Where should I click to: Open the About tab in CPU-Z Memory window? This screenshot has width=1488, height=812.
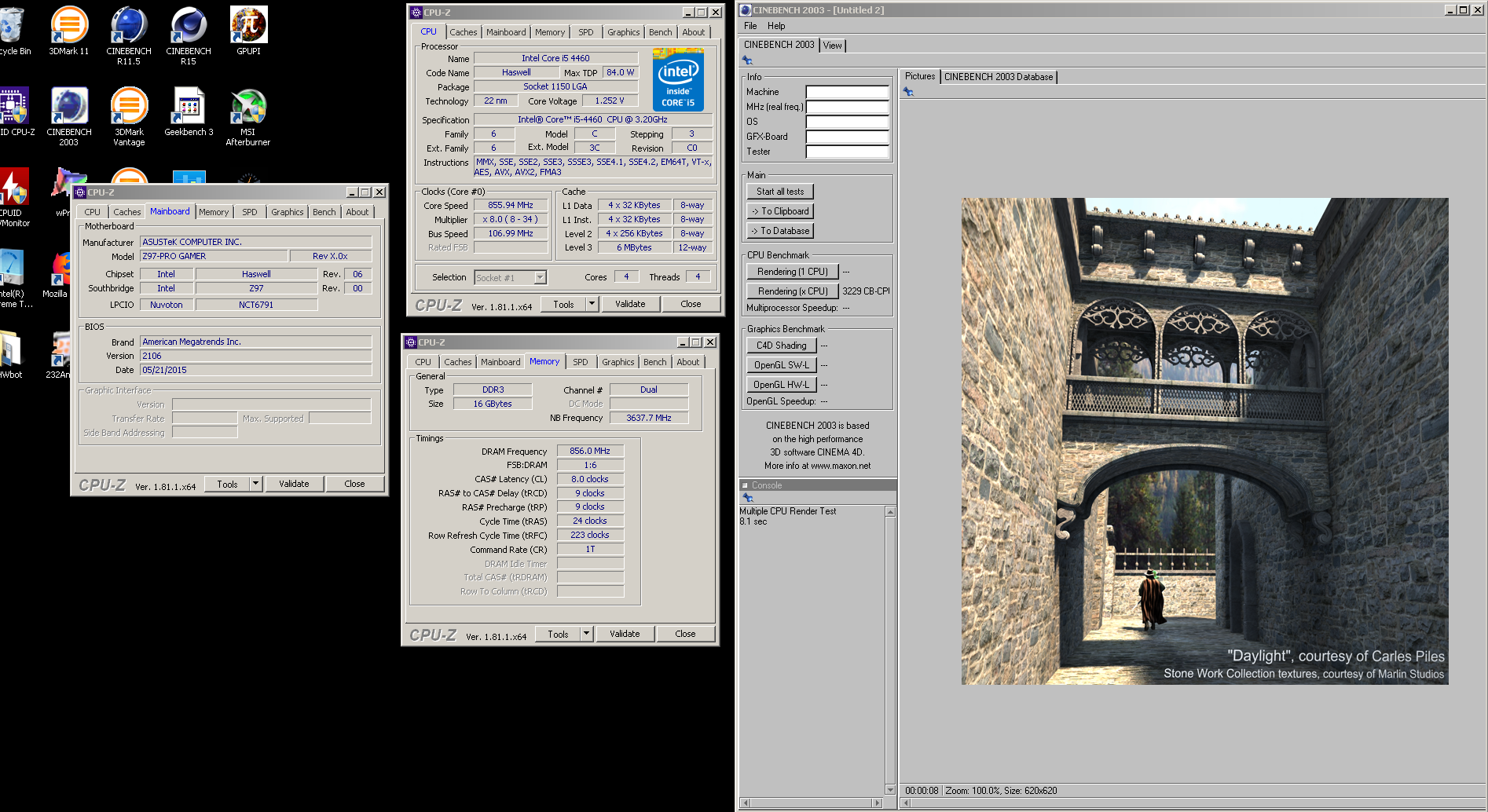687,362
